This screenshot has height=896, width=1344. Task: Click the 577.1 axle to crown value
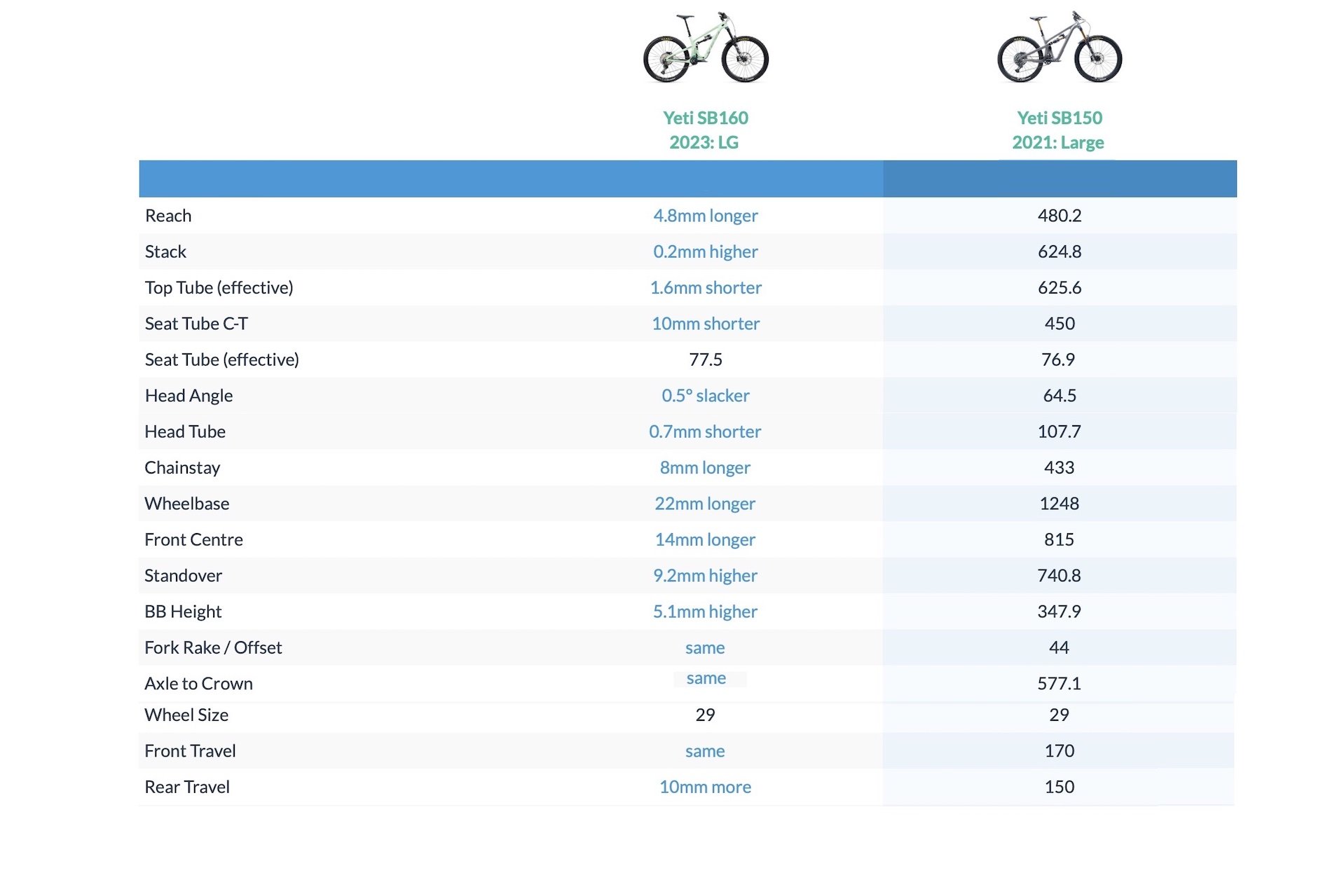pyautogui.click(x=1060, y=684)
